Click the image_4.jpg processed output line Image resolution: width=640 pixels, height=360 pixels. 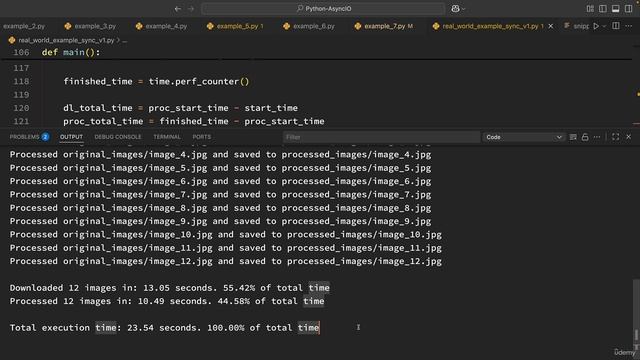point(220,155)
